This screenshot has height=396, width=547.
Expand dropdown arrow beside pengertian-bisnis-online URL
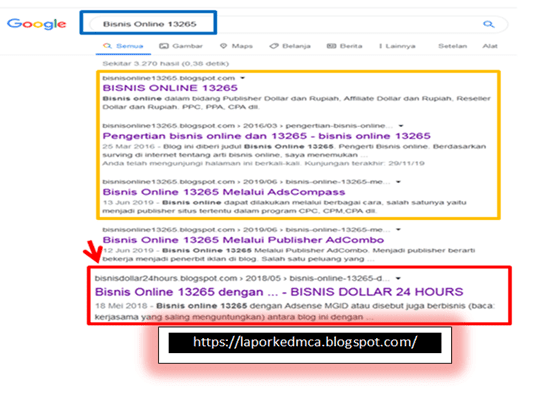pos(401,126)
